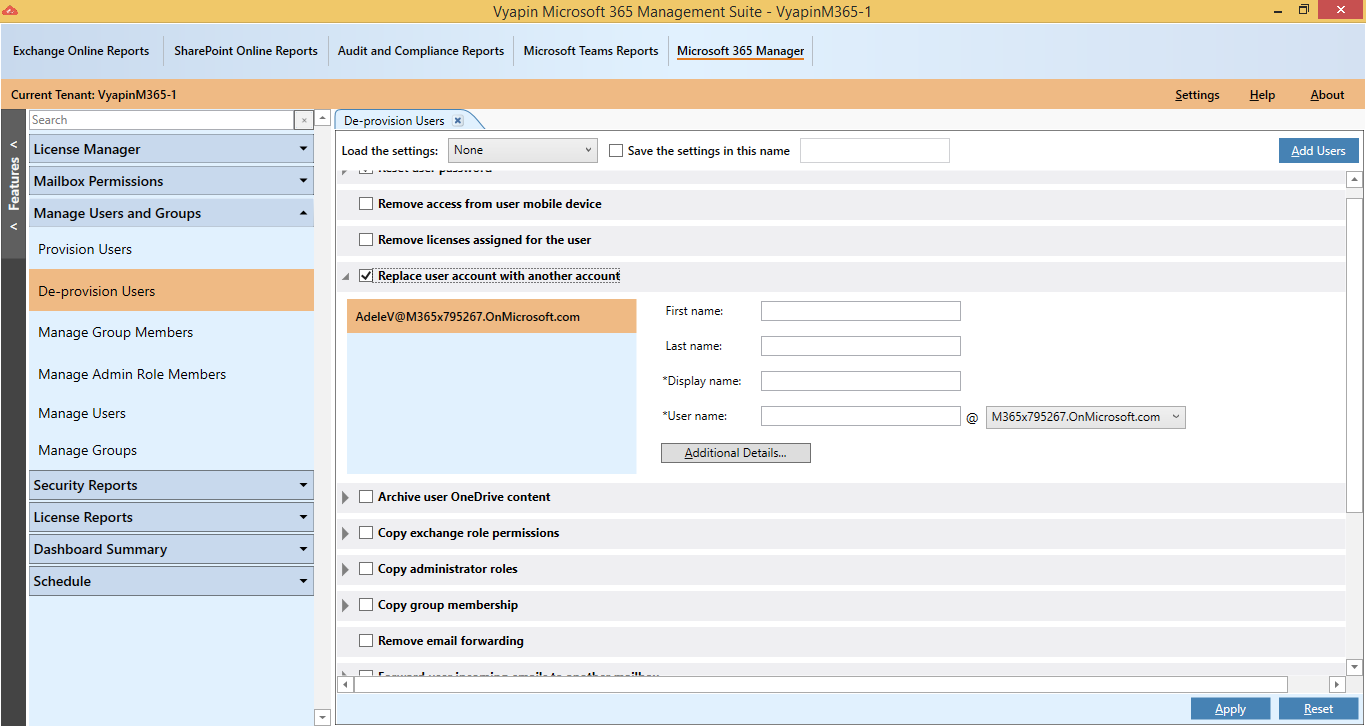Collapse Manage Users and Groups section
This screenshot has width=1366, height=728.
[x=171, y=213]
